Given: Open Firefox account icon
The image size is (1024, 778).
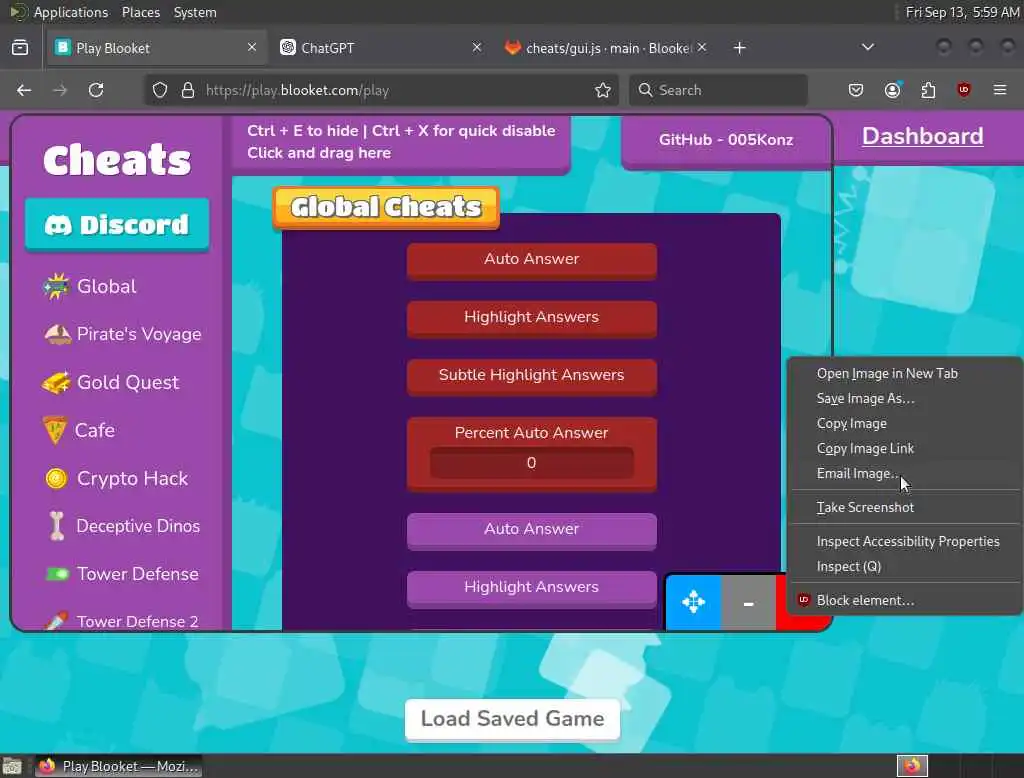Looking at the screenshot, I should pos(892,90).
